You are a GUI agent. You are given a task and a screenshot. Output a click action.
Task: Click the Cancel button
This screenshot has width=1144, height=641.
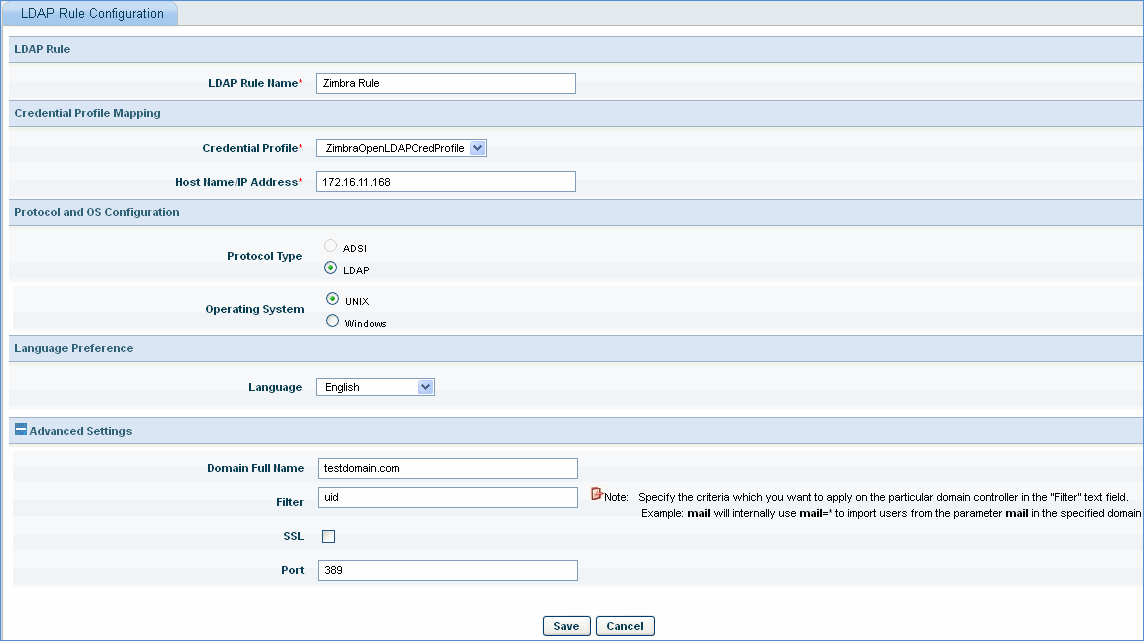[625, 626]
